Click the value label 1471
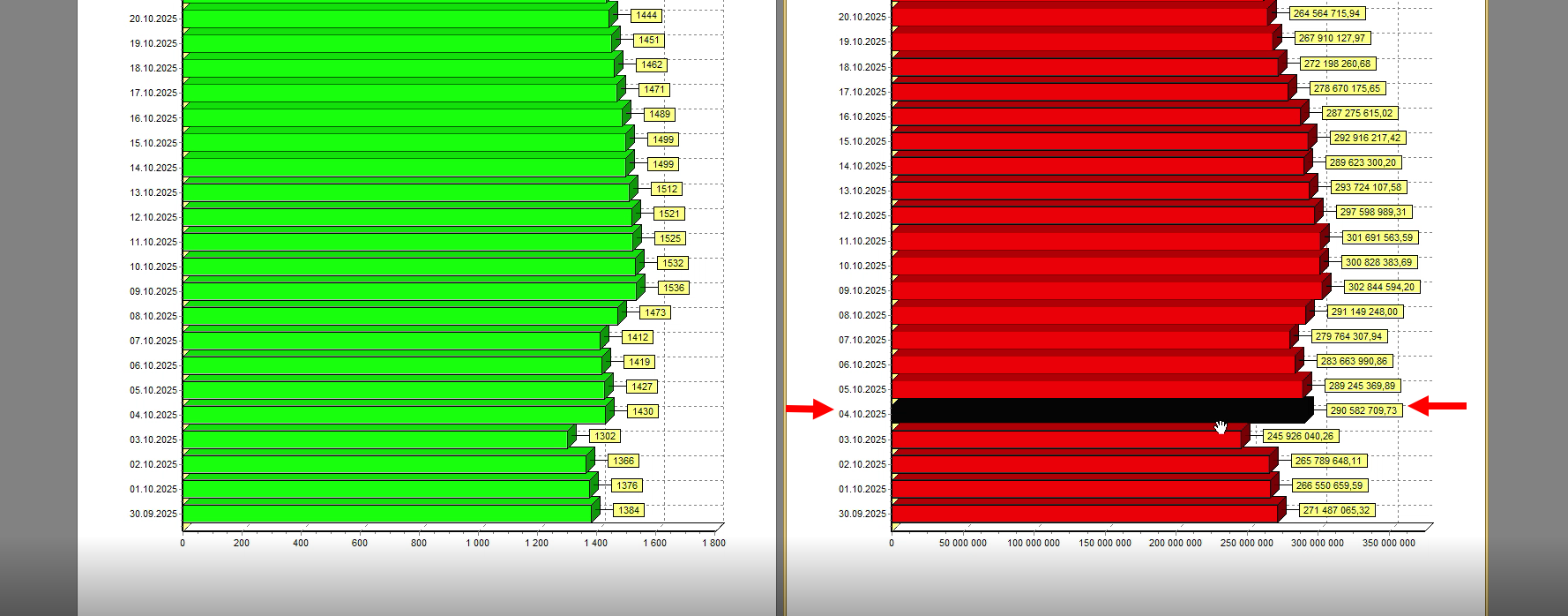This screenshot has width=1568, height=616. point(654,89)
